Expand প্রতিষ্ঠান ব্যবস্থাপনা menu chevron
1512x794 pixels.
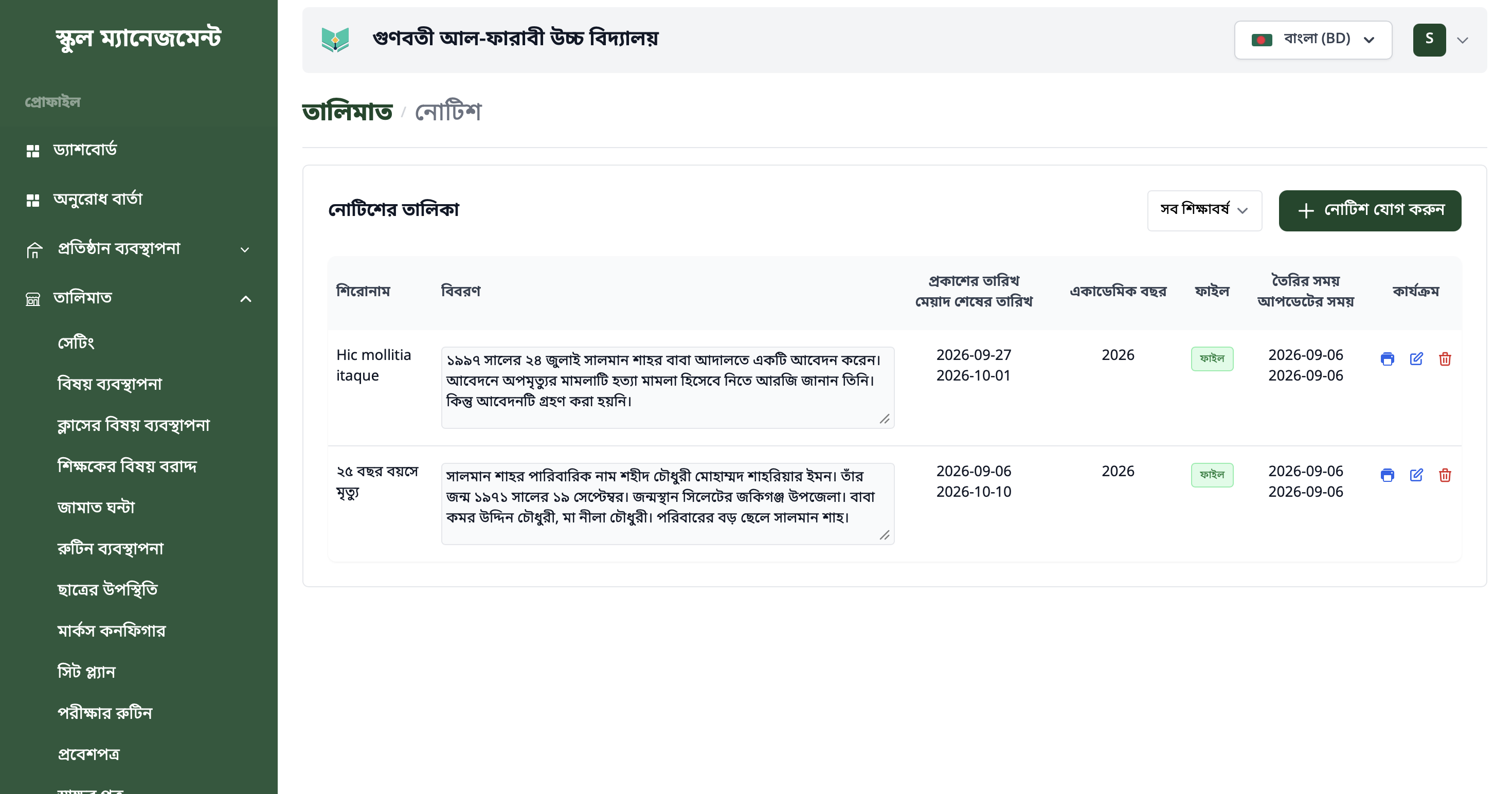[x=245, y=250]
